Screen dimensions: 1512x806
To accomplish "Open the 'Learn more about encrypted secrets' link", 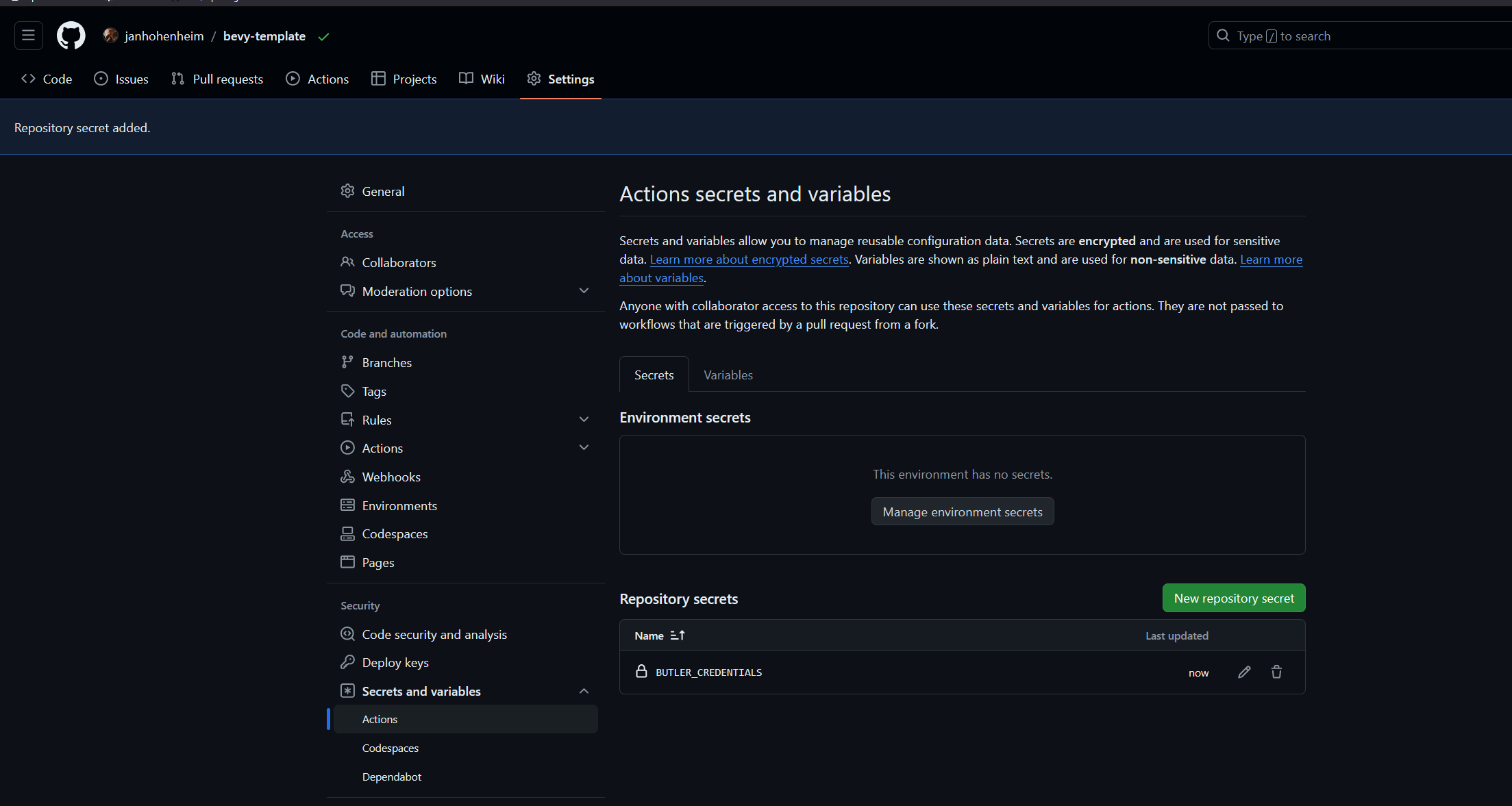I will (749, 259).
